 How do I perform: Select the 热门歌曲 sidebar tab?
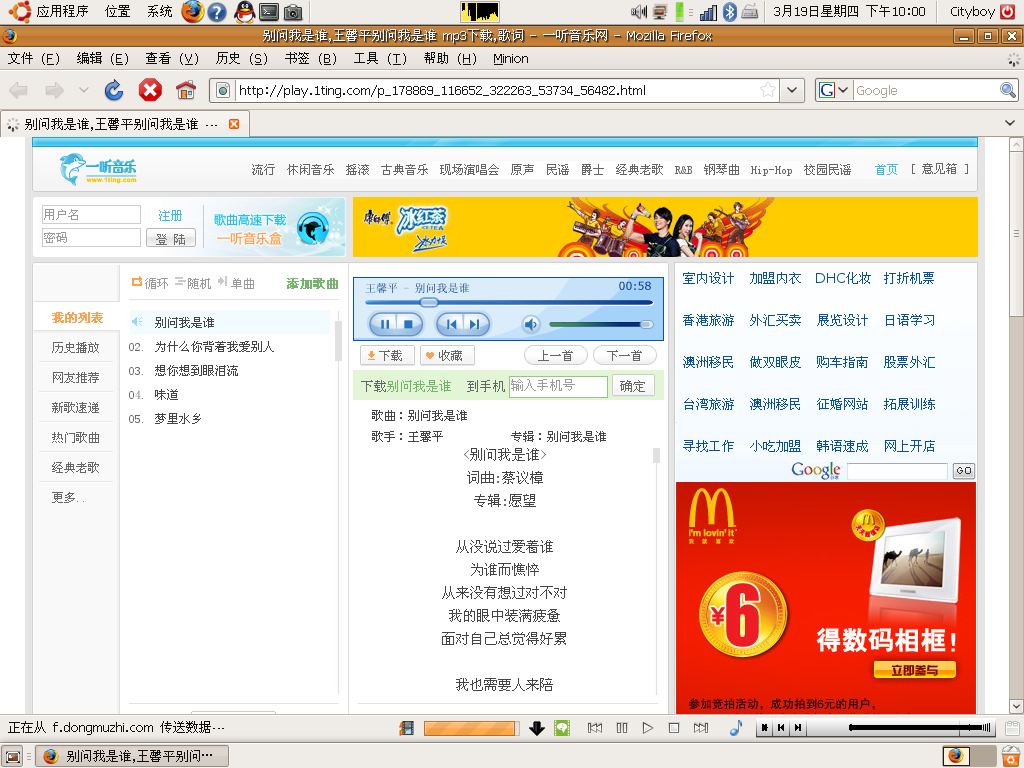(x=76, y=438)
